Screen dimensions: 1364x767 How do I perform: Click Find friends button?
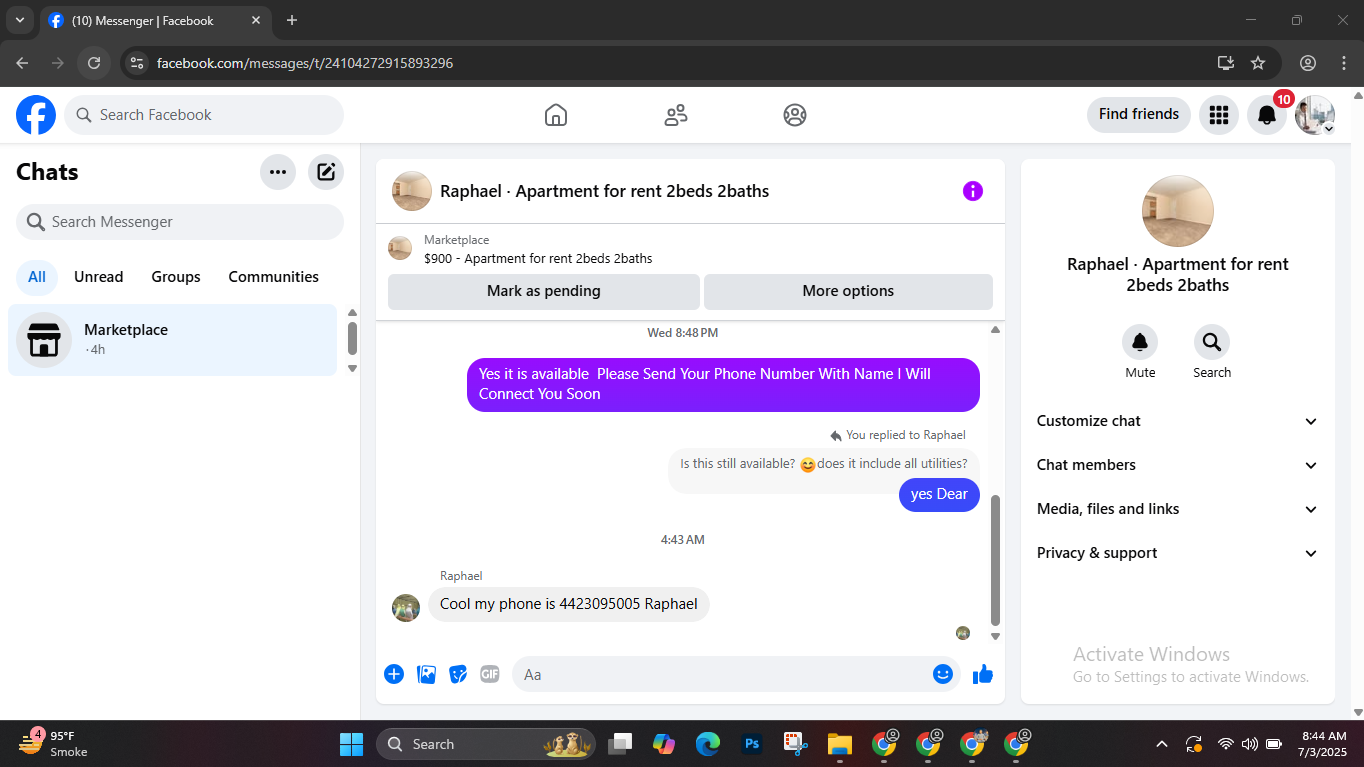pos(1139,114)
